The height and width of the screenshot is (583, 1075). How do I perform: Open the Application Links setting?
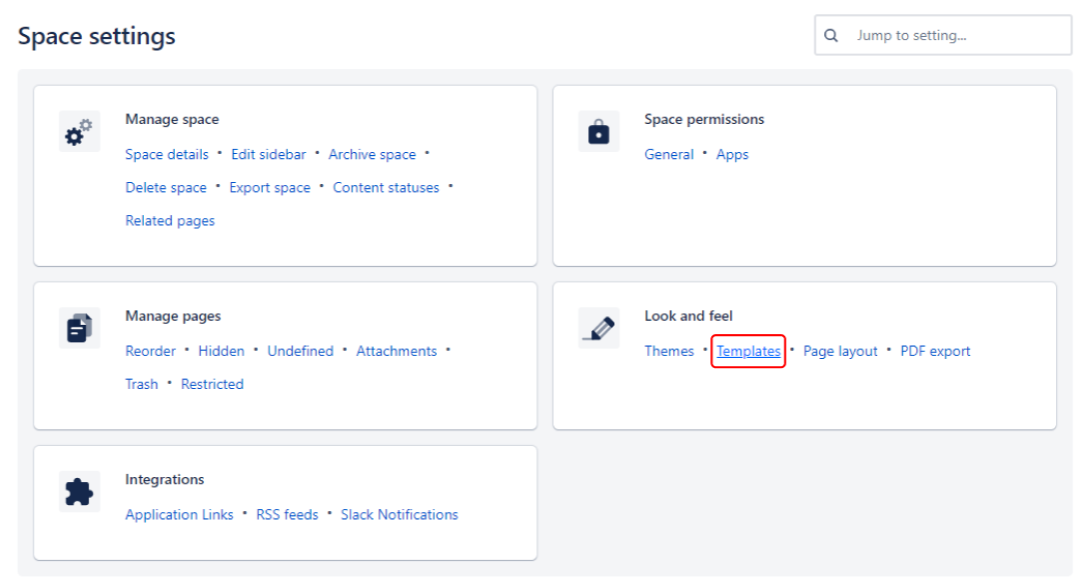179,515
